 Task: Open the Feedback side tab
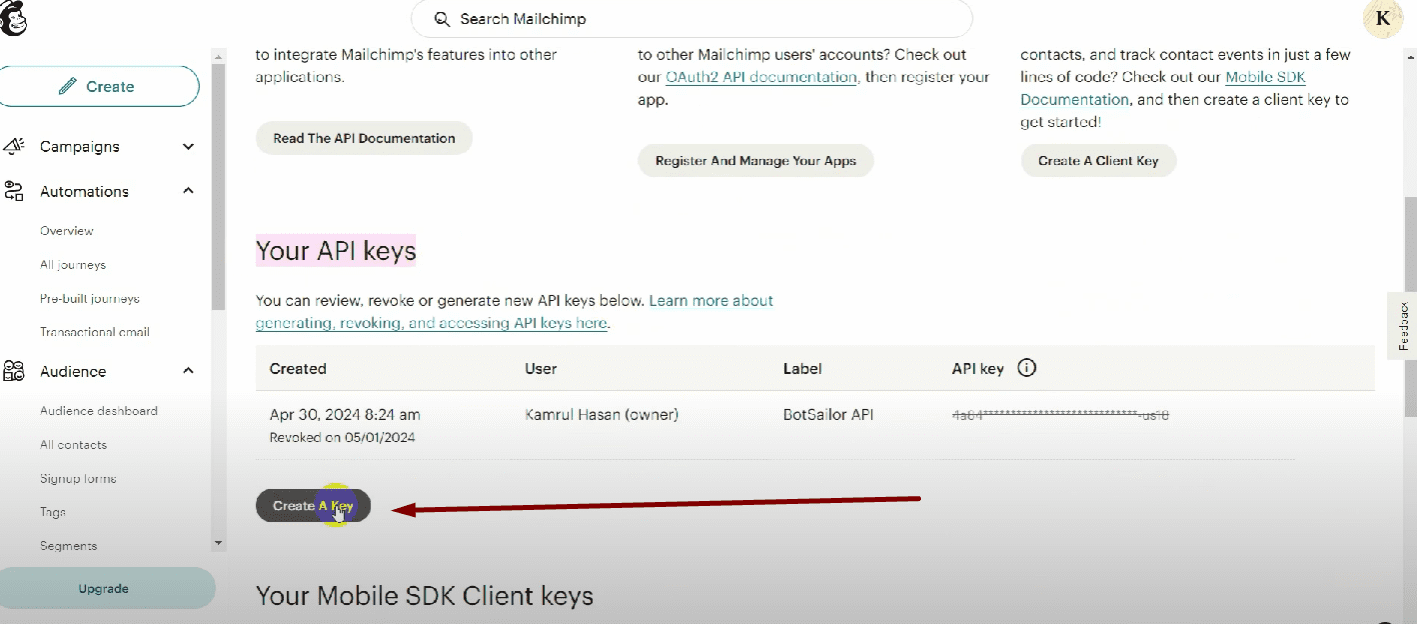click(1402, 325)
